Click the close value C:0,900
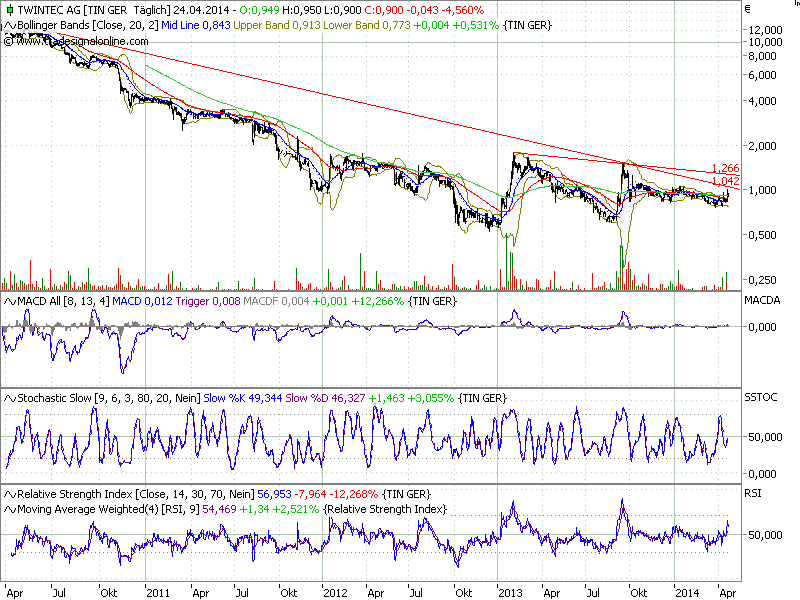This screenshot has width=800, height=600. [384, 10]
